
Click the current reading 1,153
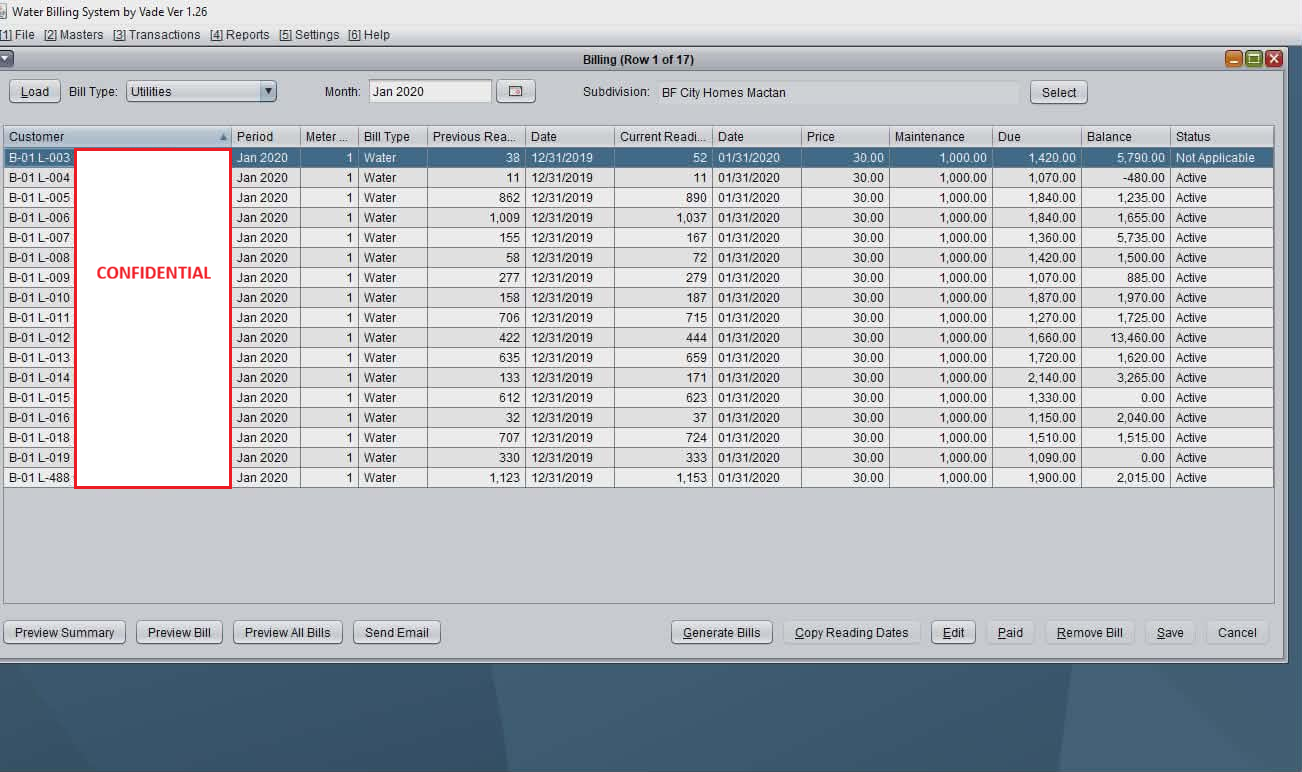[x=663, y=478]
